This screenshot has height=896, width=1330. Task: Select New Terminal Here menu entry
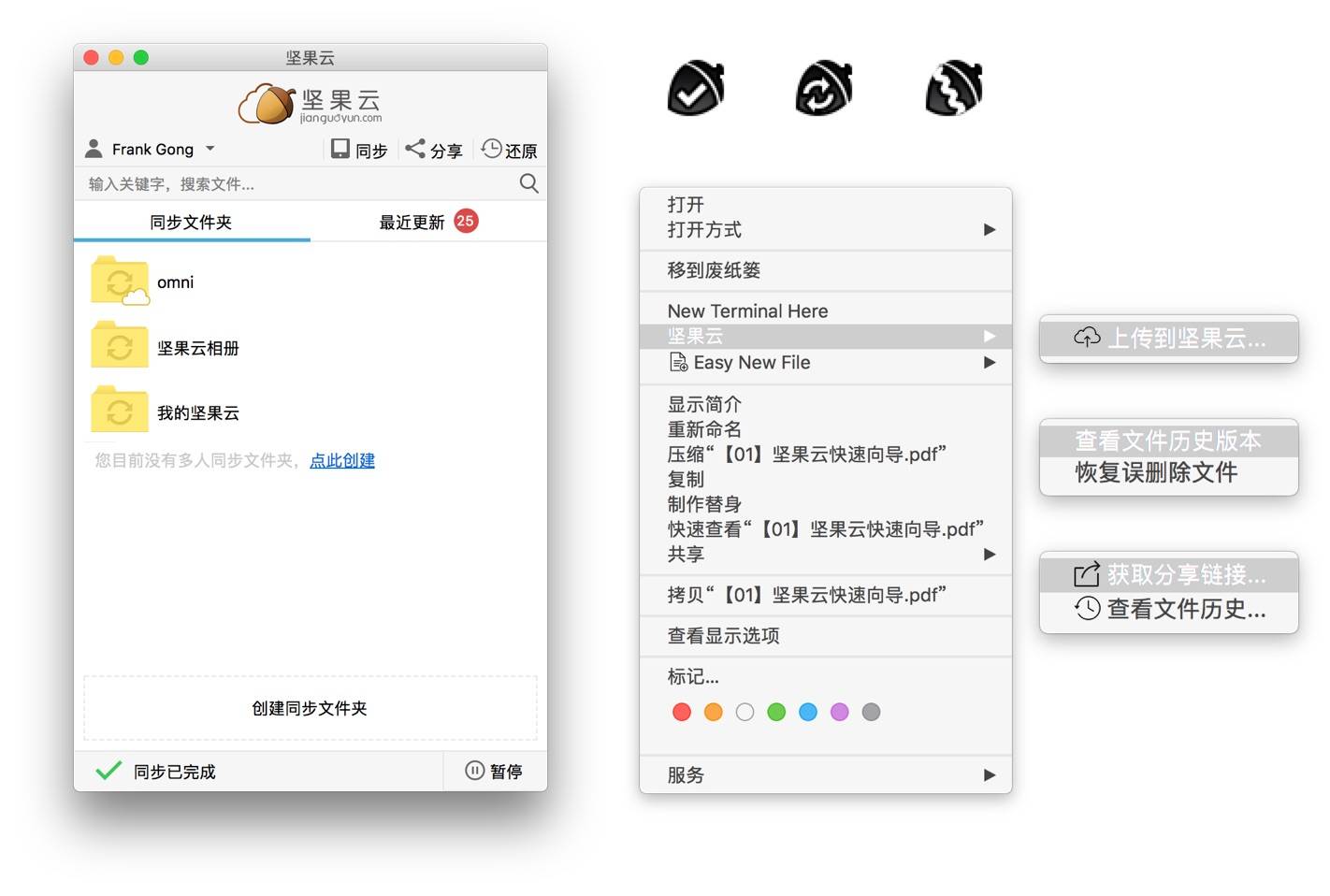tap(747, 311)
